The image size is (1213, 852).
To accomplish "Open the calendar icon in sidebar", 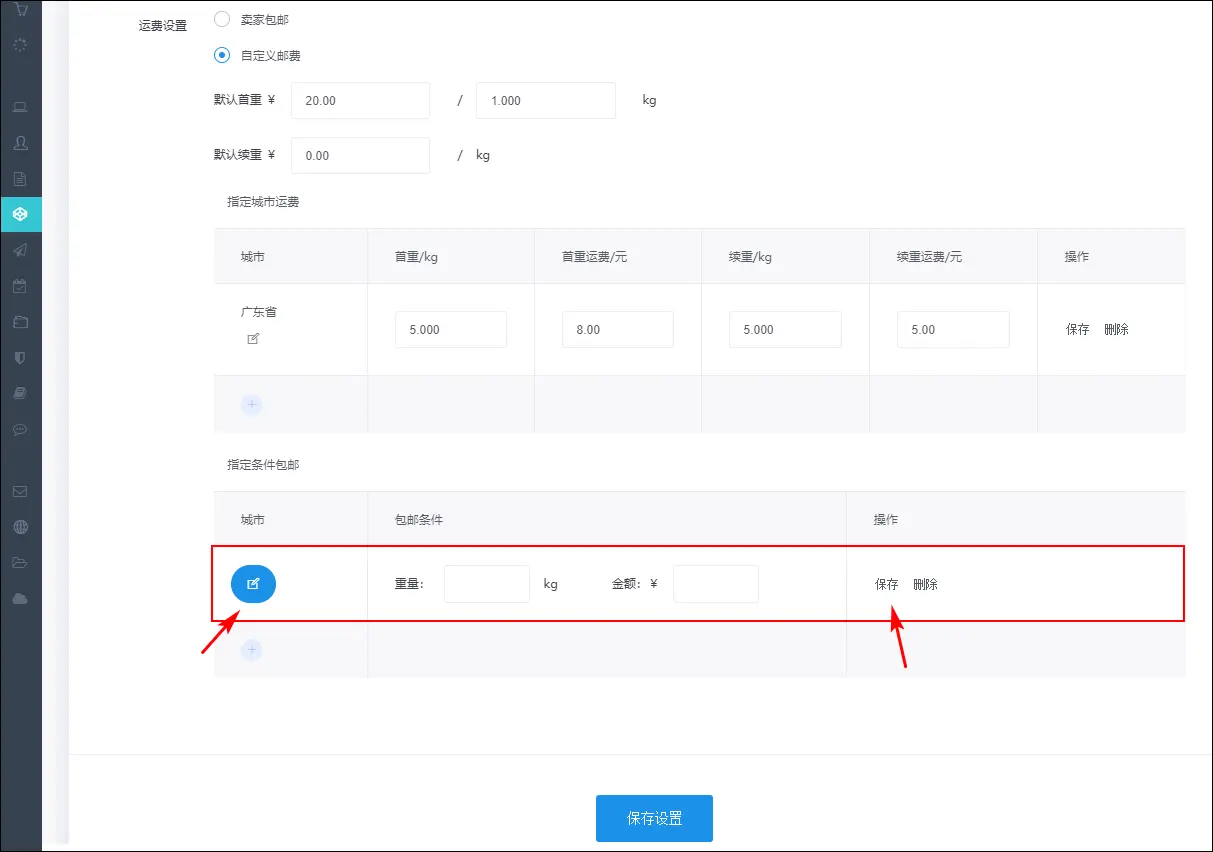I will pos(20,286).
